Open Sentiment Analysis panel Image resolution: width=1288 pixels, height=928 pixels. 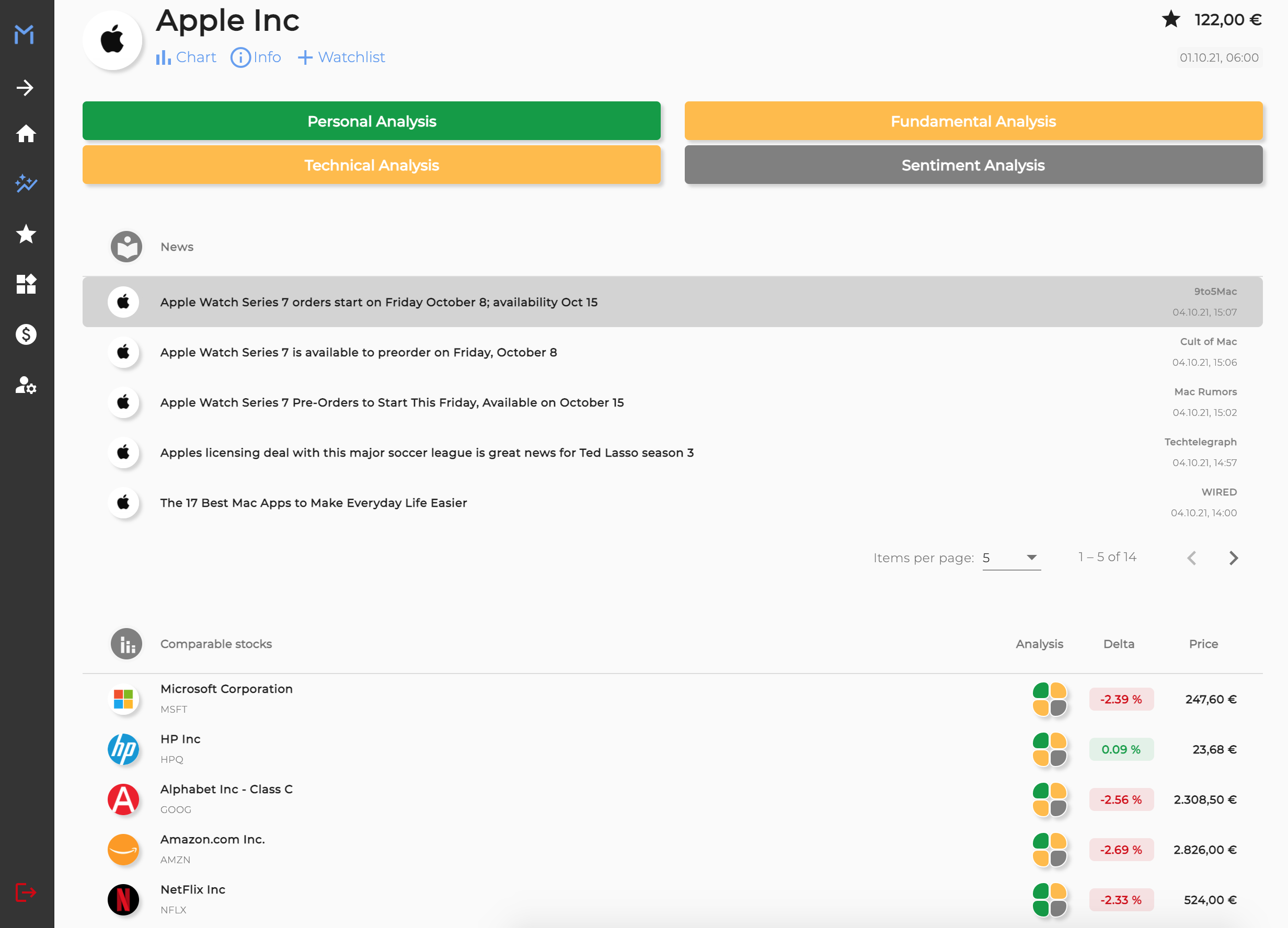973,165
